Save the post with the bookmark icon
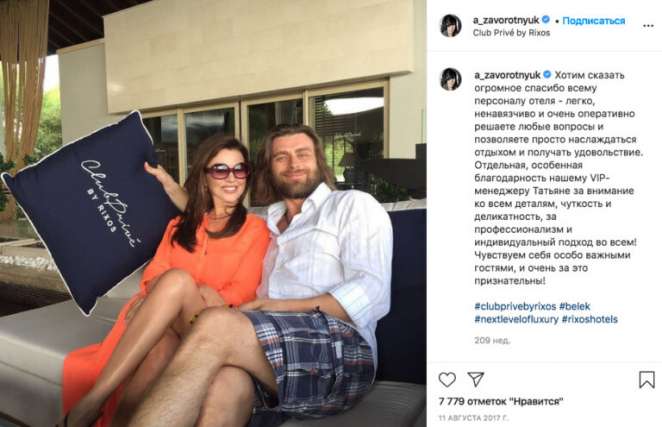The height and width of the screenshot is (427, 662). [x=646, y=380]
